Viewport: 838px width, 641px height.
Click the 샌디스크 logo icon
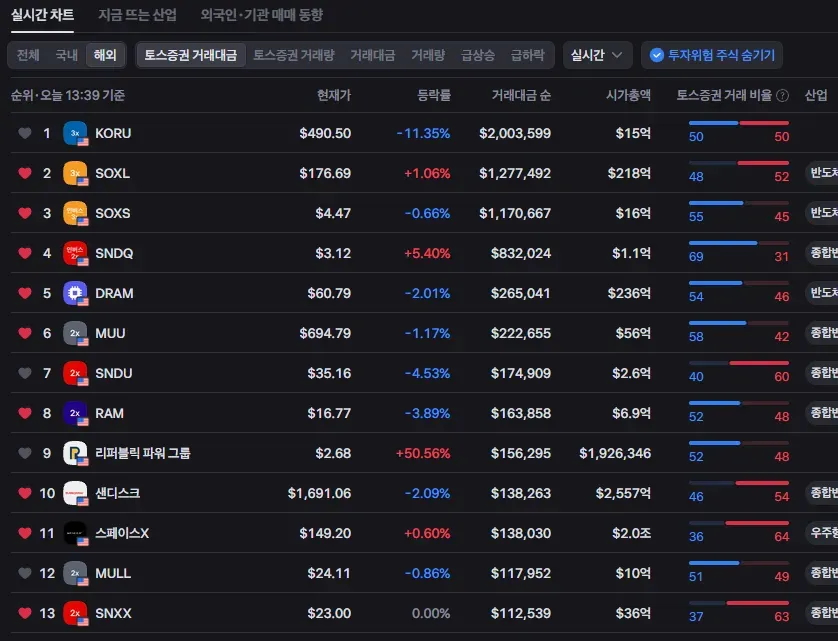(x=75, y=493)
